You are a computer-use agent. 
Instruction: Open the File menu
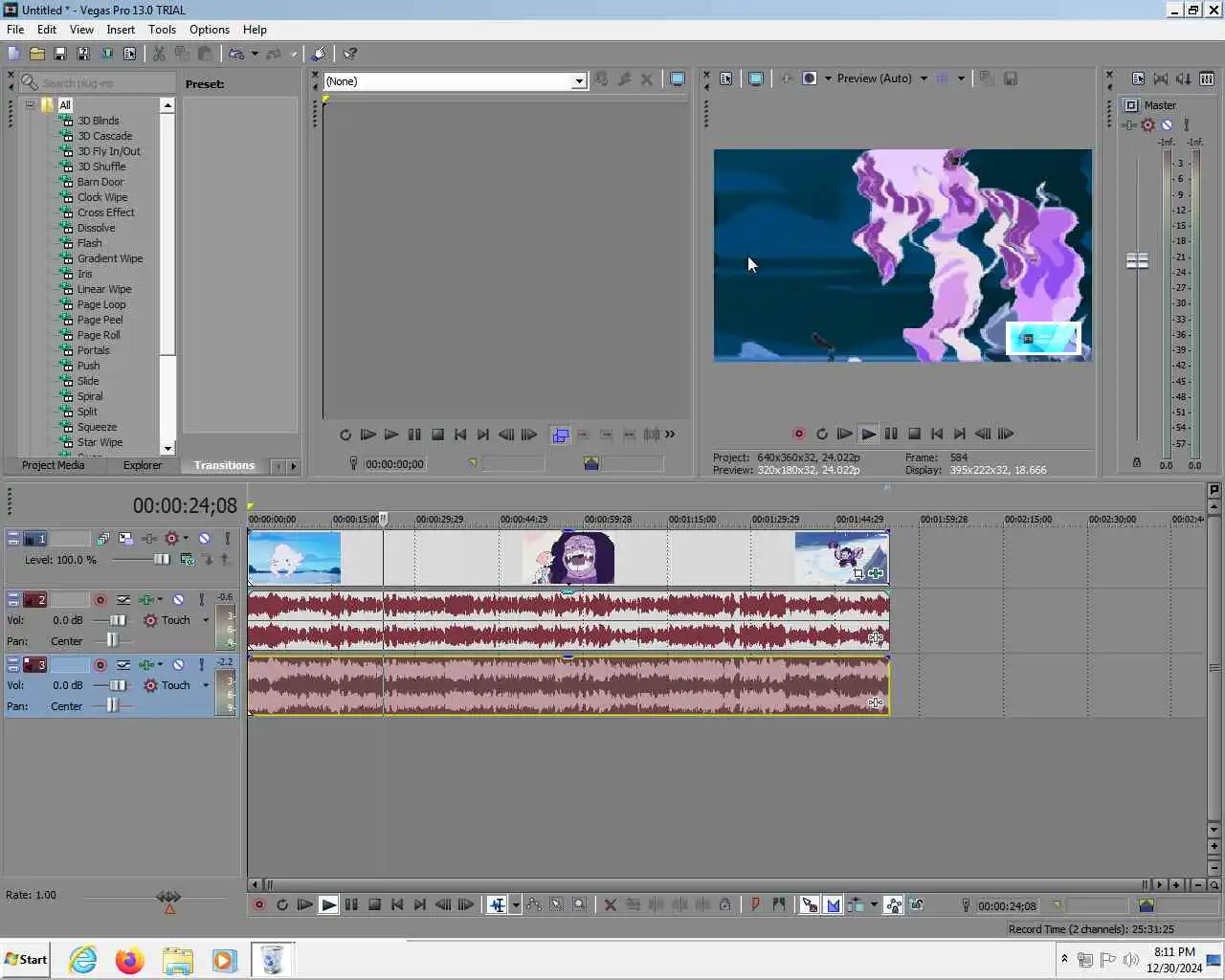click(15, 30)
